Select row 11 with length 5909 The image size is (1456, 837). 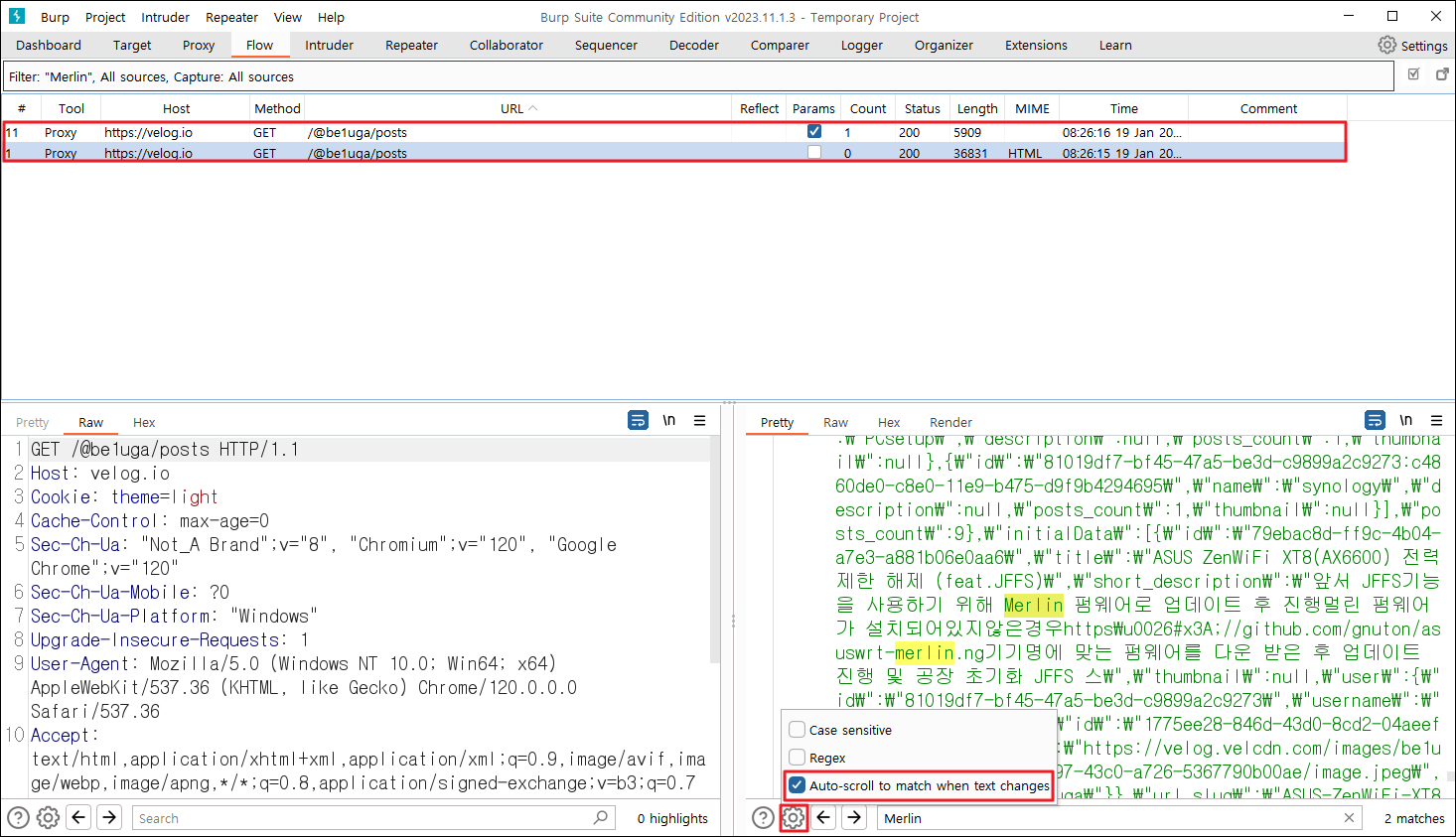(x=673, y=132)
